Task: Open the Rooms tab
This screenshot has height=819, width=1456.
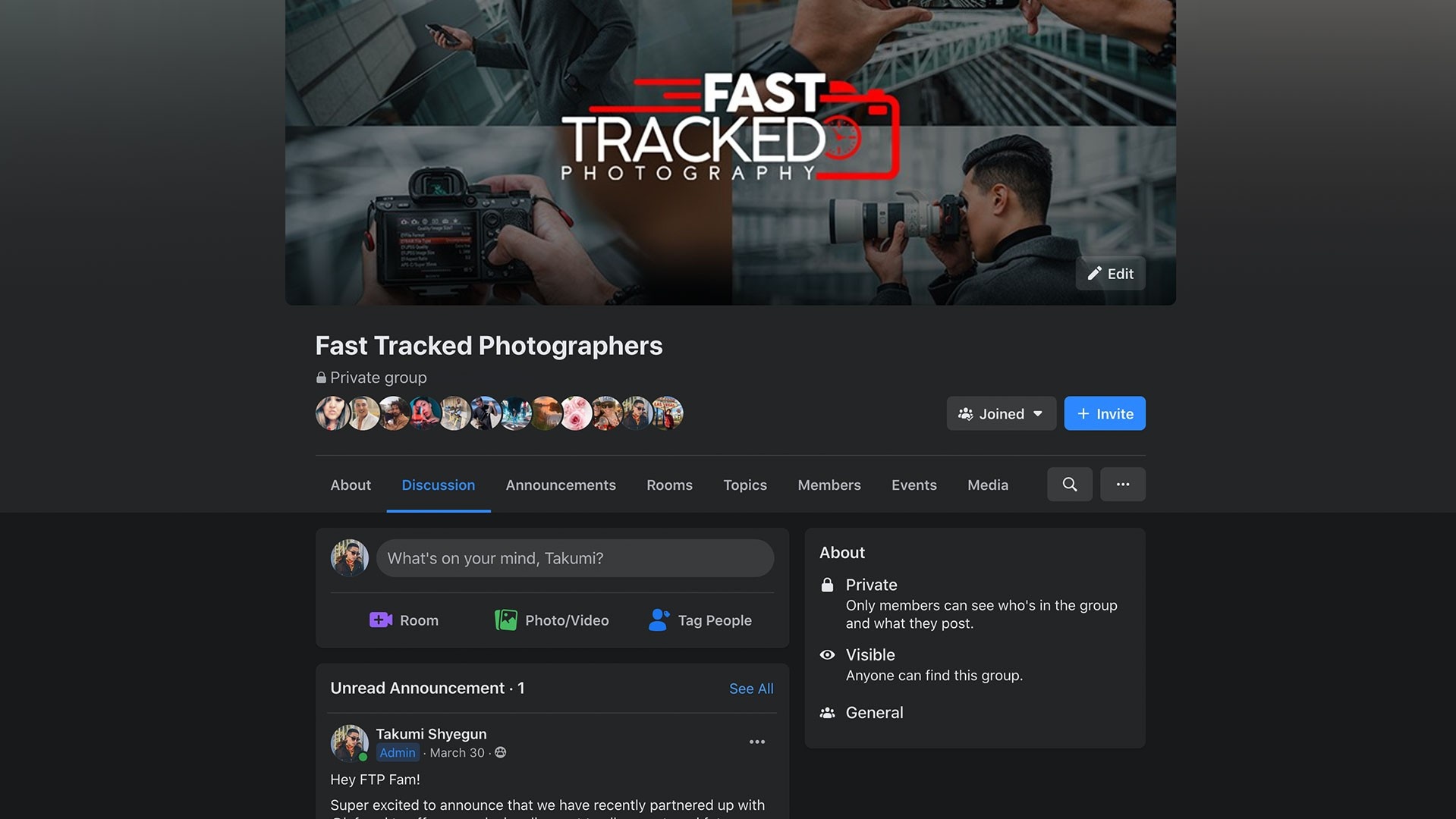Action: pyautogui.click(x=669, y=485)
